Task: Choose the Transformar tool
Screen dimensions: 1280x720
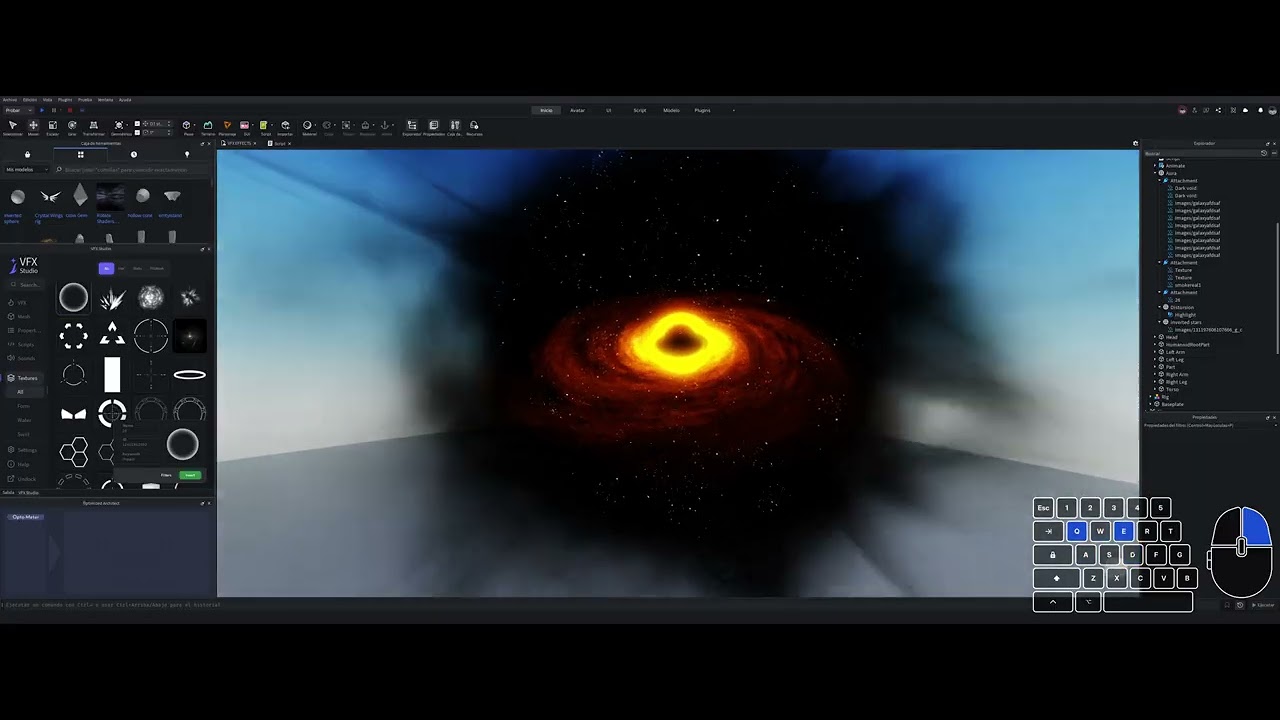Action: click(93, 128)
